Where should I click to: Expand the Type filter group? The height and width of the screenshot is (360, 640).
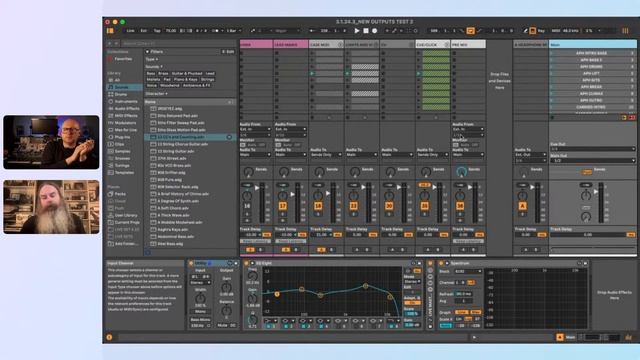(x=152, y=59)
